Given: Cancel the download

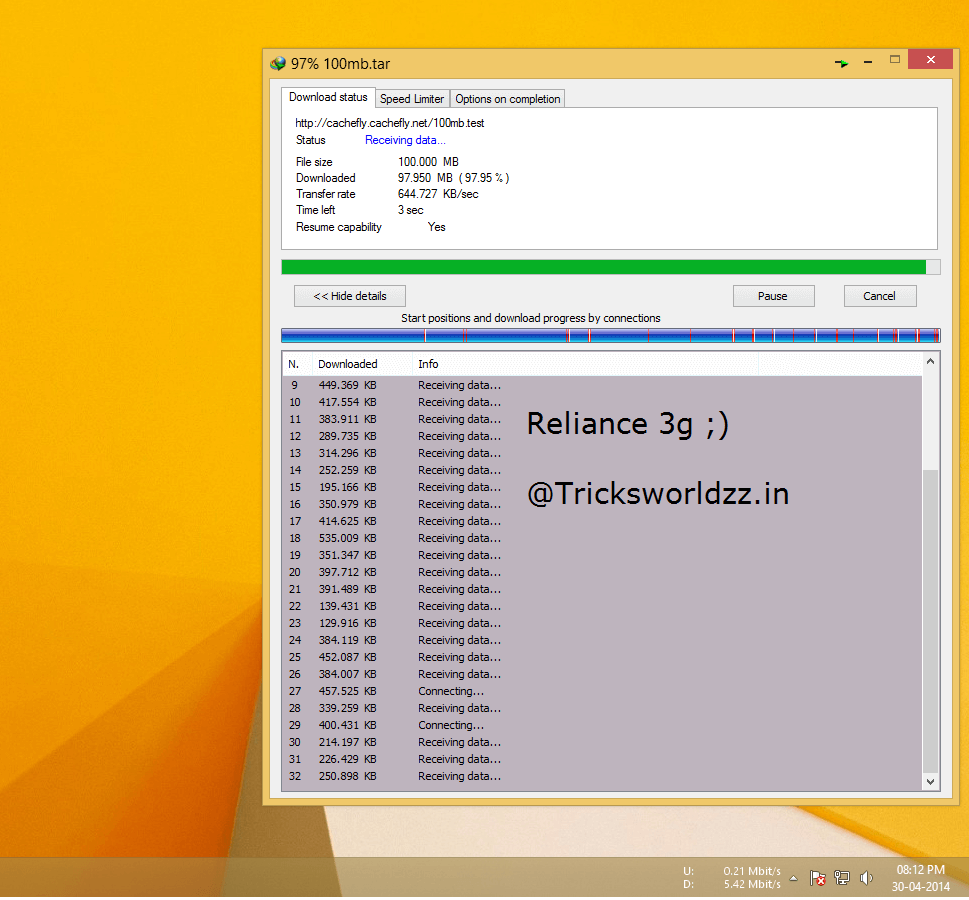Looking at the screenshot, I should point(879,296).
